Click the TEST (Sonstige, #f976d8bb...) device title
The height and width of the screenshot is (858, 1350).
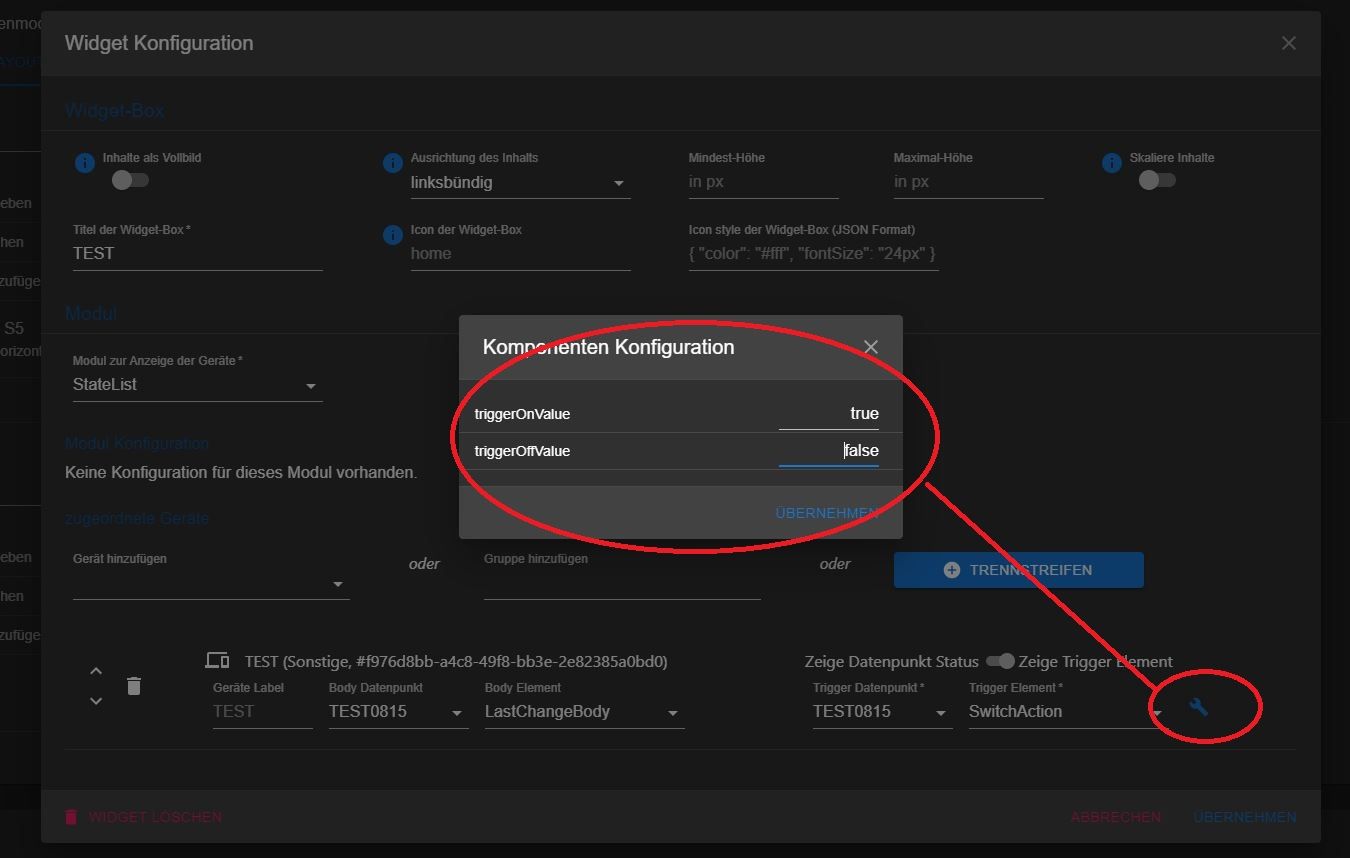pyautogui.click(x=456, y=661)
